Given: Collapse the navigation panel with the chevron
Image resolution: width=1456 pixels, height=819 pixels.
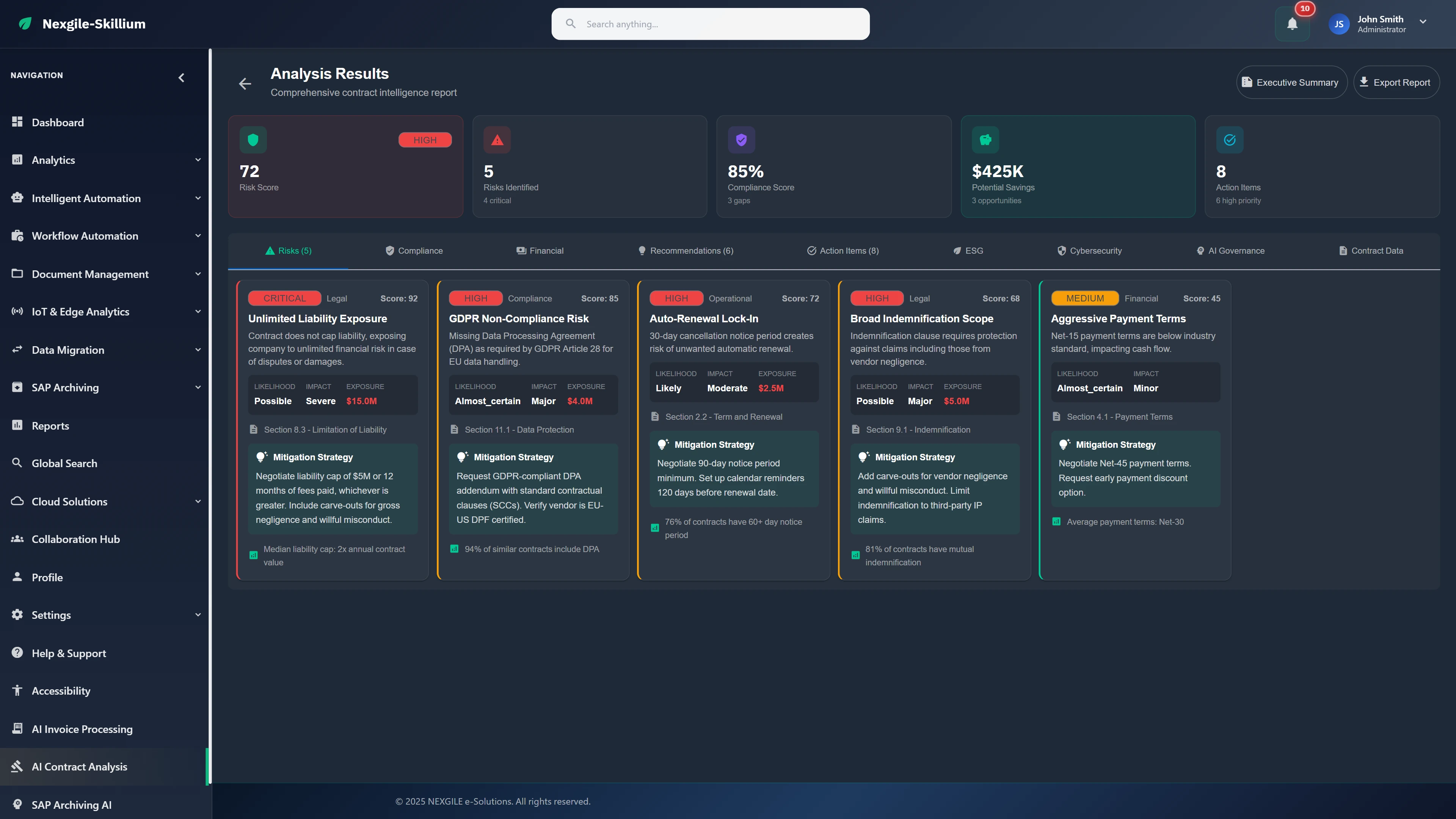Looking at the screenshot, I should [182, 77].
